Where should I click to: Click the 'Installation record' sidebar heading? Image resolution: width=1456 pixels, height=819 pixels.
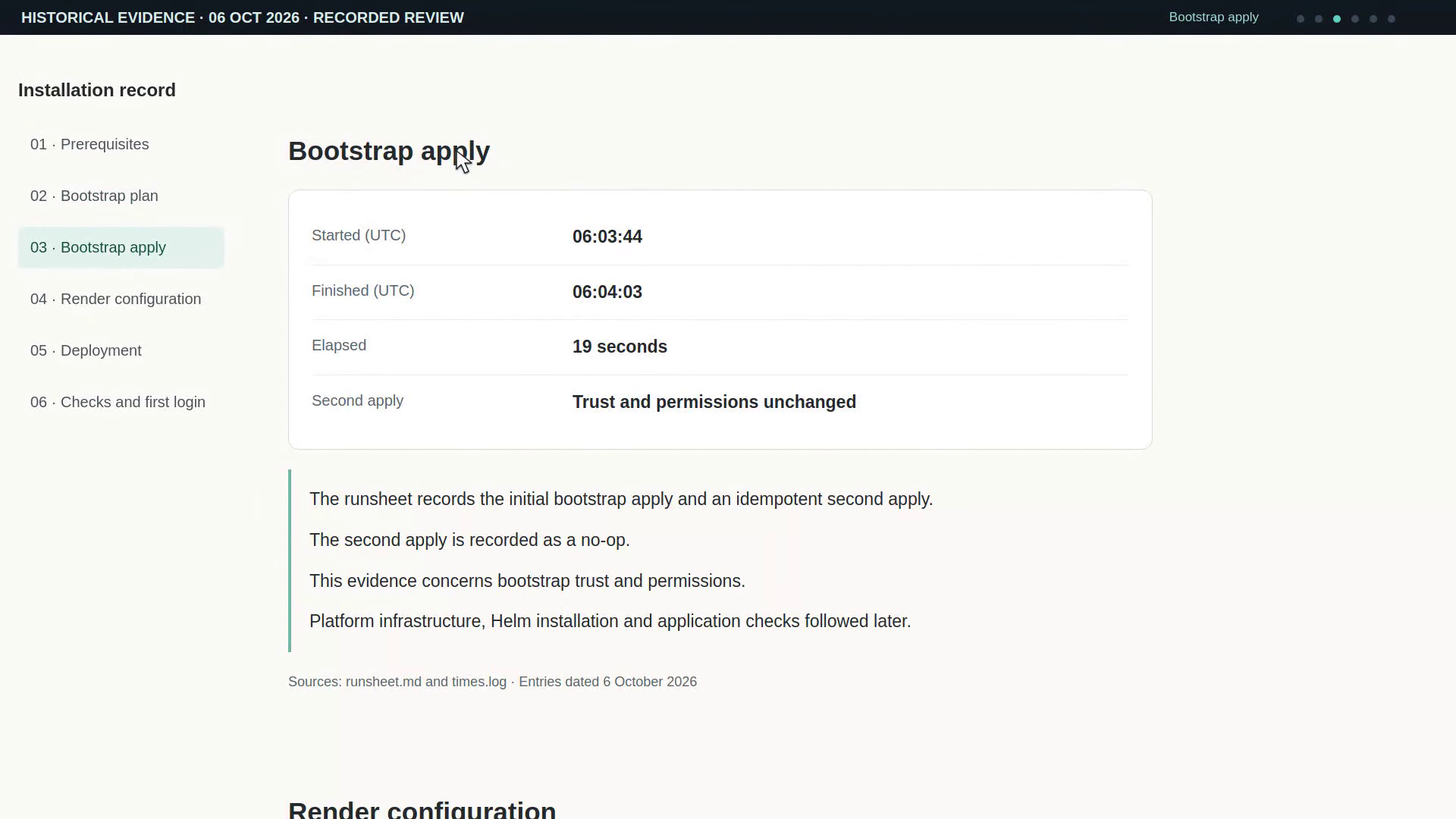pos(97,90)
